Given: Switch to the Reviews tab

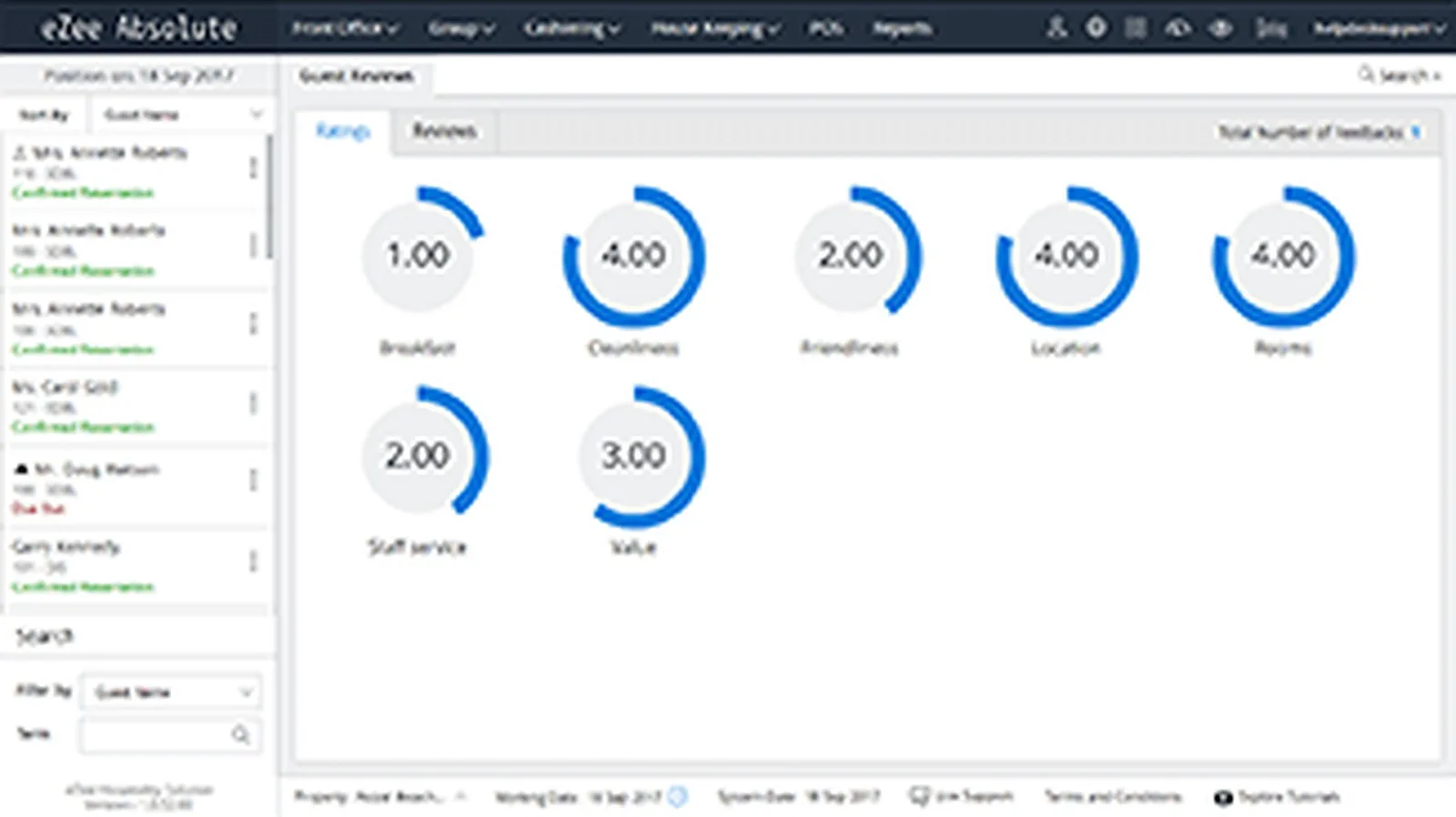Looking at the screenshot, I should coord(444,131).
